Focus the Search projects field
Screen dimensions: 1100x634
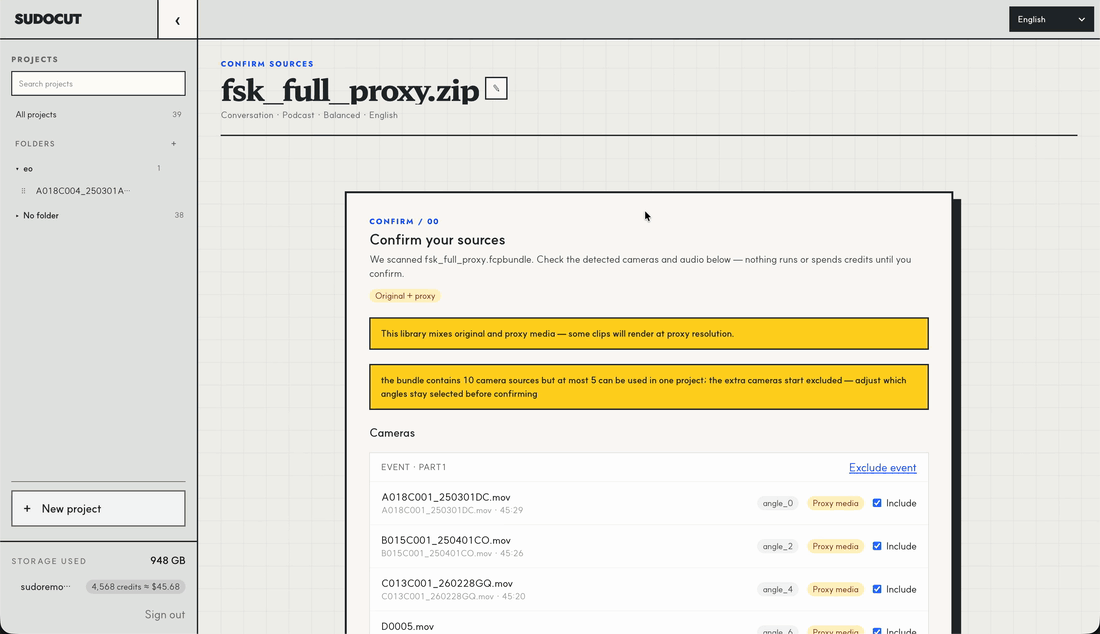pyautogui.click(x=98, y=83)
